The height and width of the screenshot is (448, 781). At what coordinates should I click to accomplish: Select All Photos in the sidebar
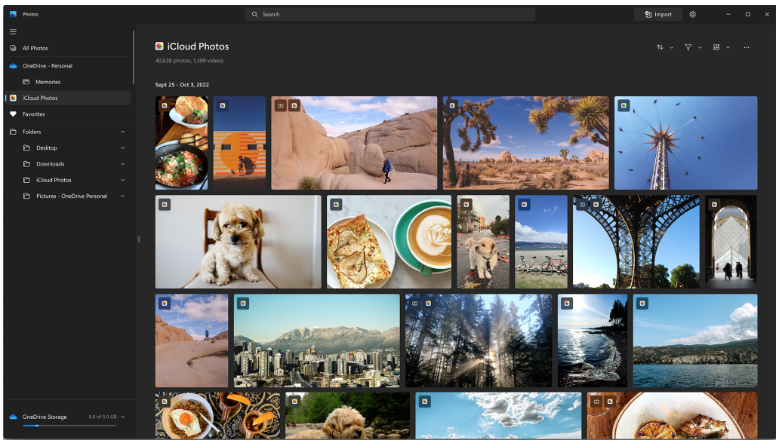[x=35, y=48]
